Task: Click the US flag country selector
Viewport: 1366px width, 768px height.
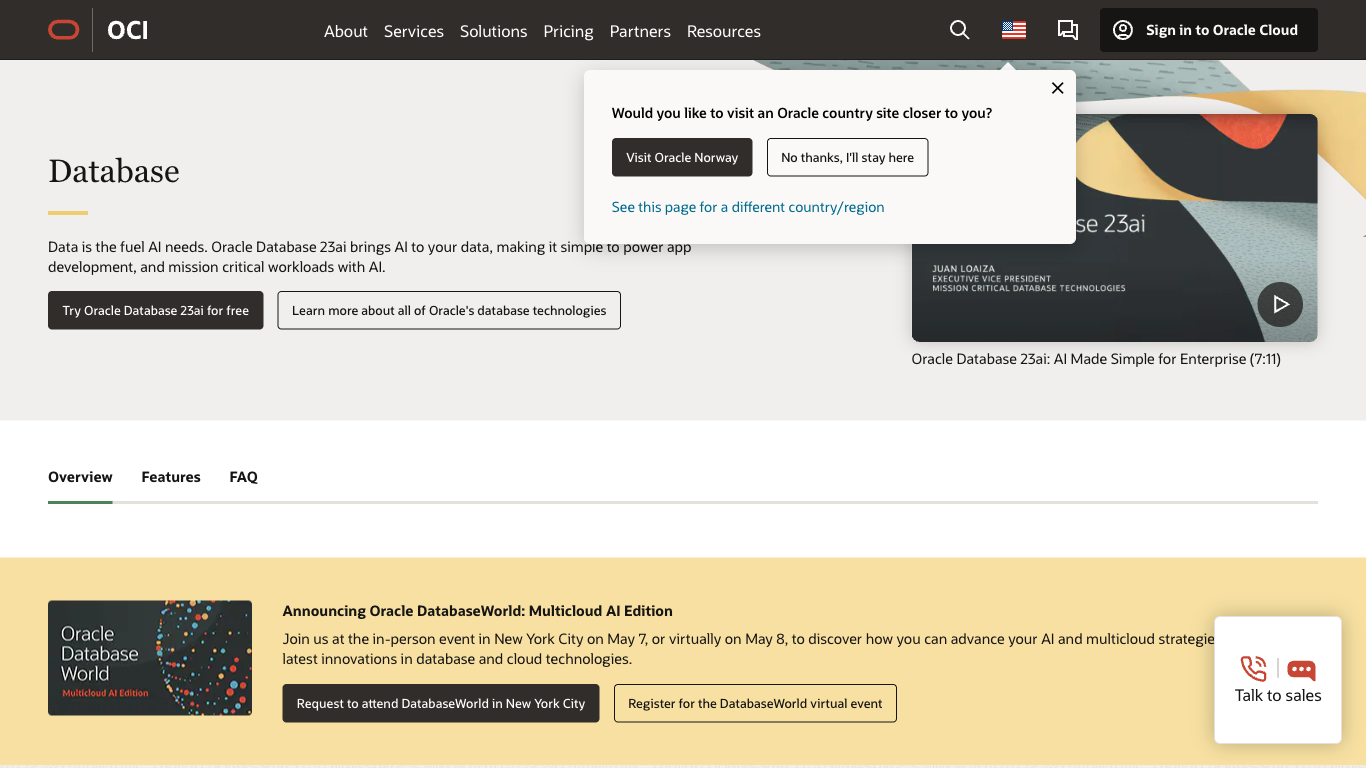Action: pyautogui.click(x=1014, y=30)
